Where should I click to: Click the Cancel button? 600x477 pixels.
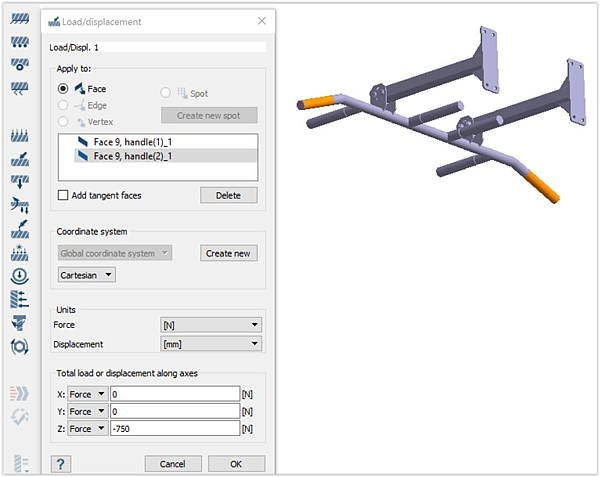173,464
